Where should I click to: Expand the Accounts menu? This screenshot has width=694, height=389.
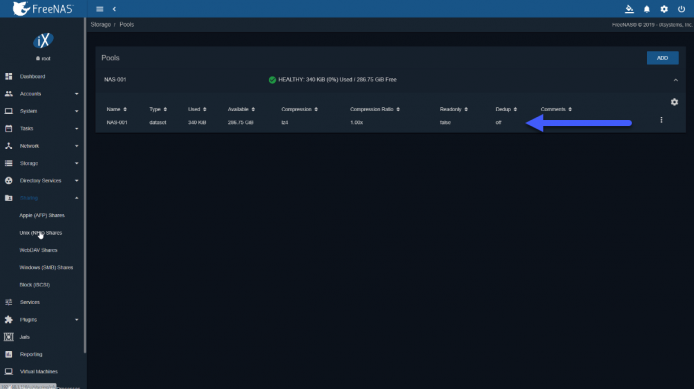click(42, 94)
